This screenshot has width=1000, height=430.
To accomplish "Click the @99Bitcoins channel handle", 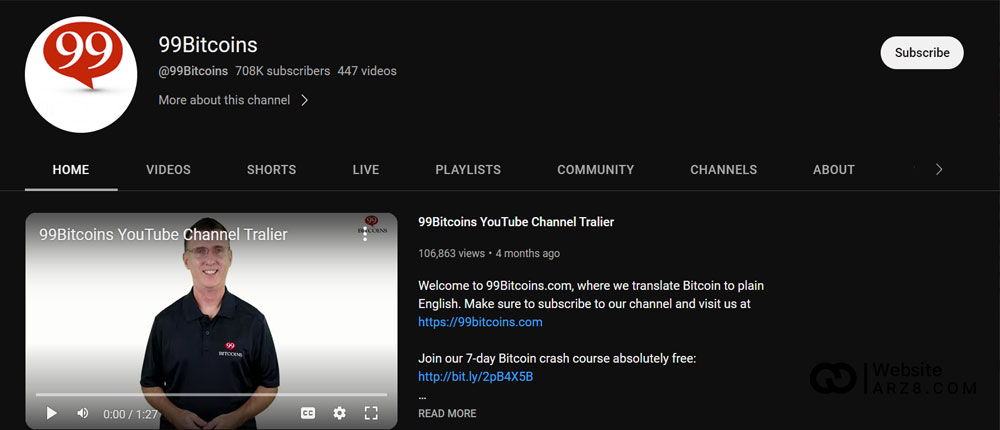I will click(193, 71).
